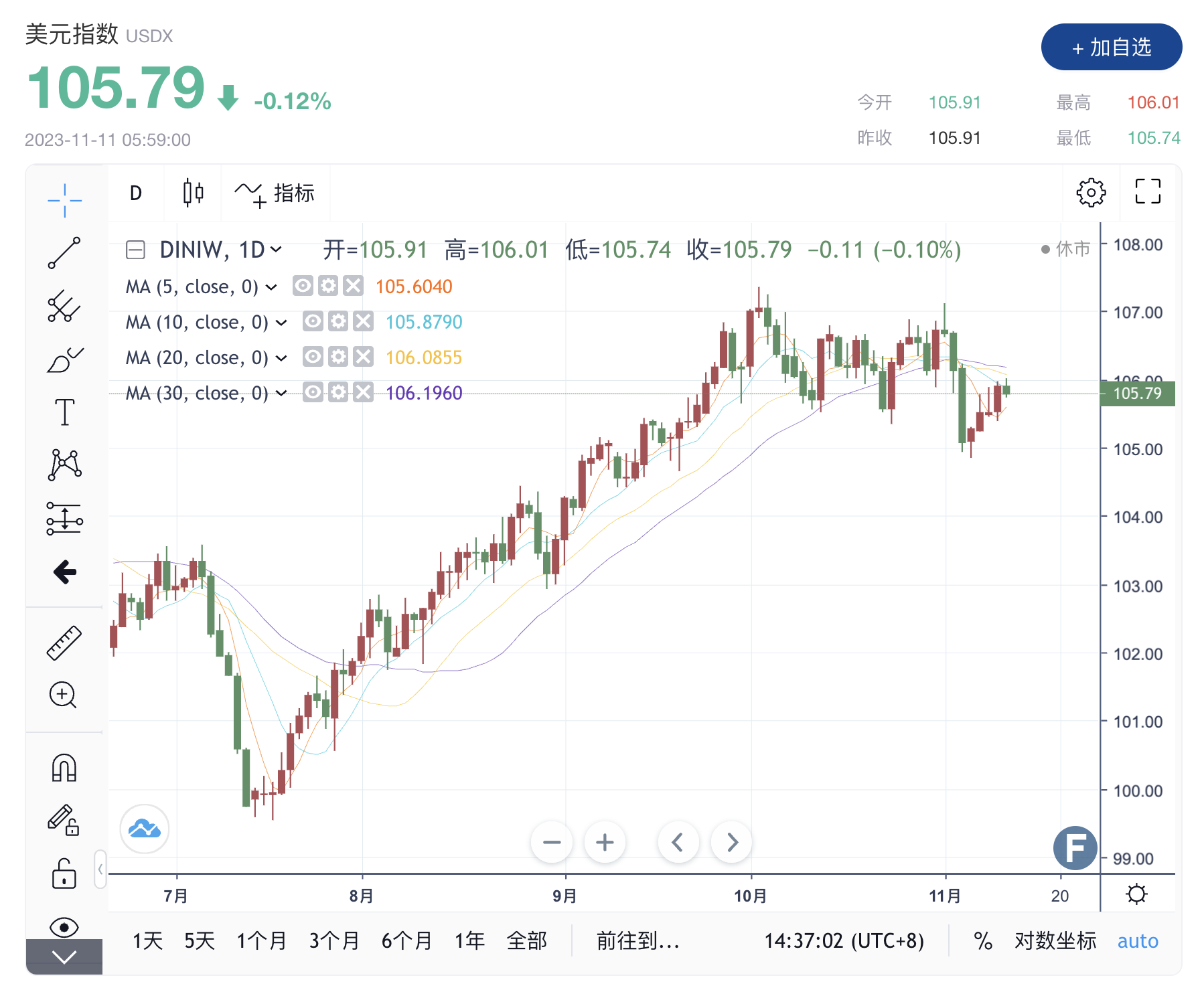1204x1000 pixels.
Task: Expand the DINIW 1D symbol dropdown
Action: [275, 250]
